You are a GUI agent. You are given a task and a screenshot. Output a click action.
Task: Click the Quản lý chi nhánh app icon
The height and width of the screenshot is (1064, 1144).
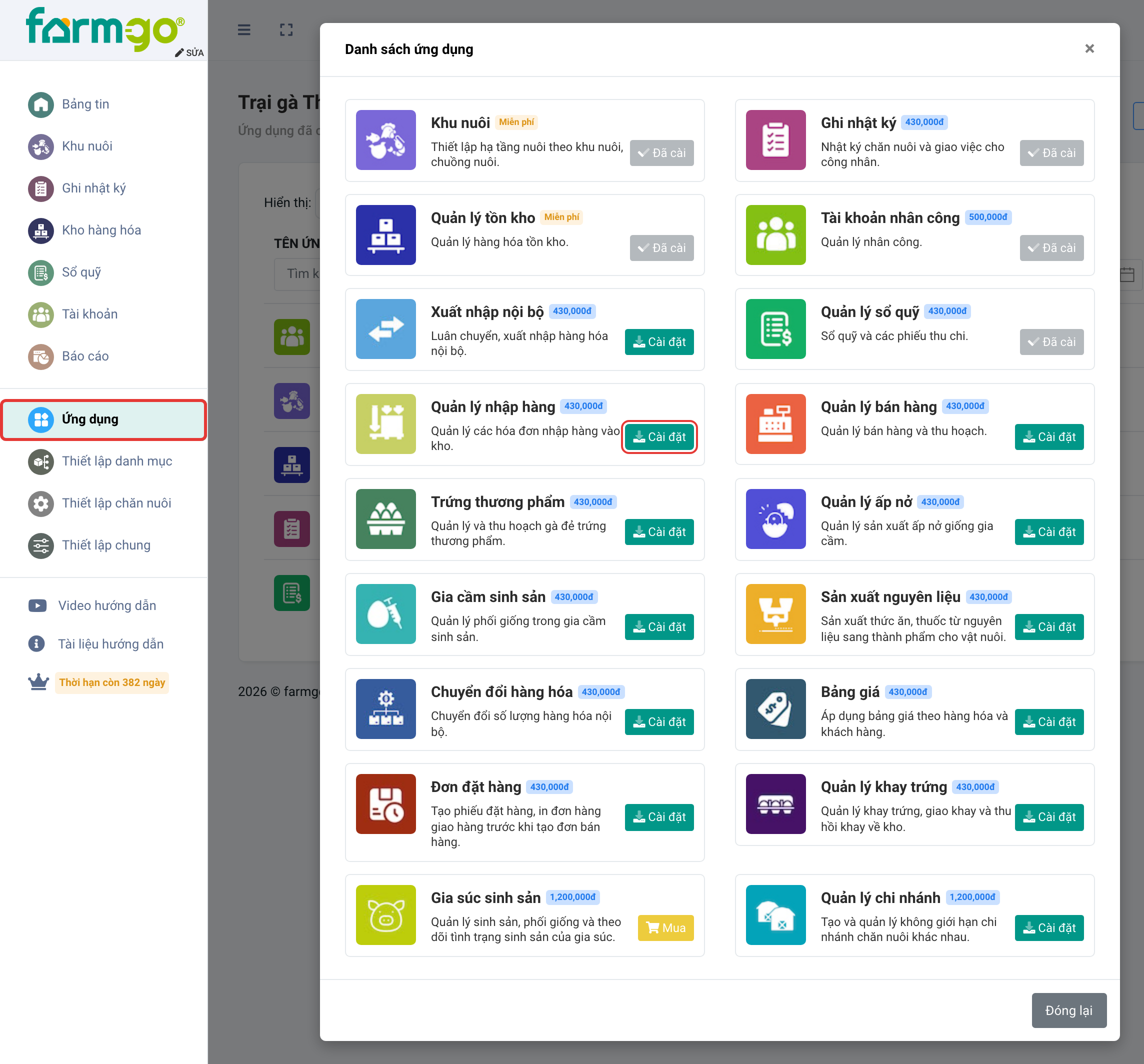pos(775,915)
